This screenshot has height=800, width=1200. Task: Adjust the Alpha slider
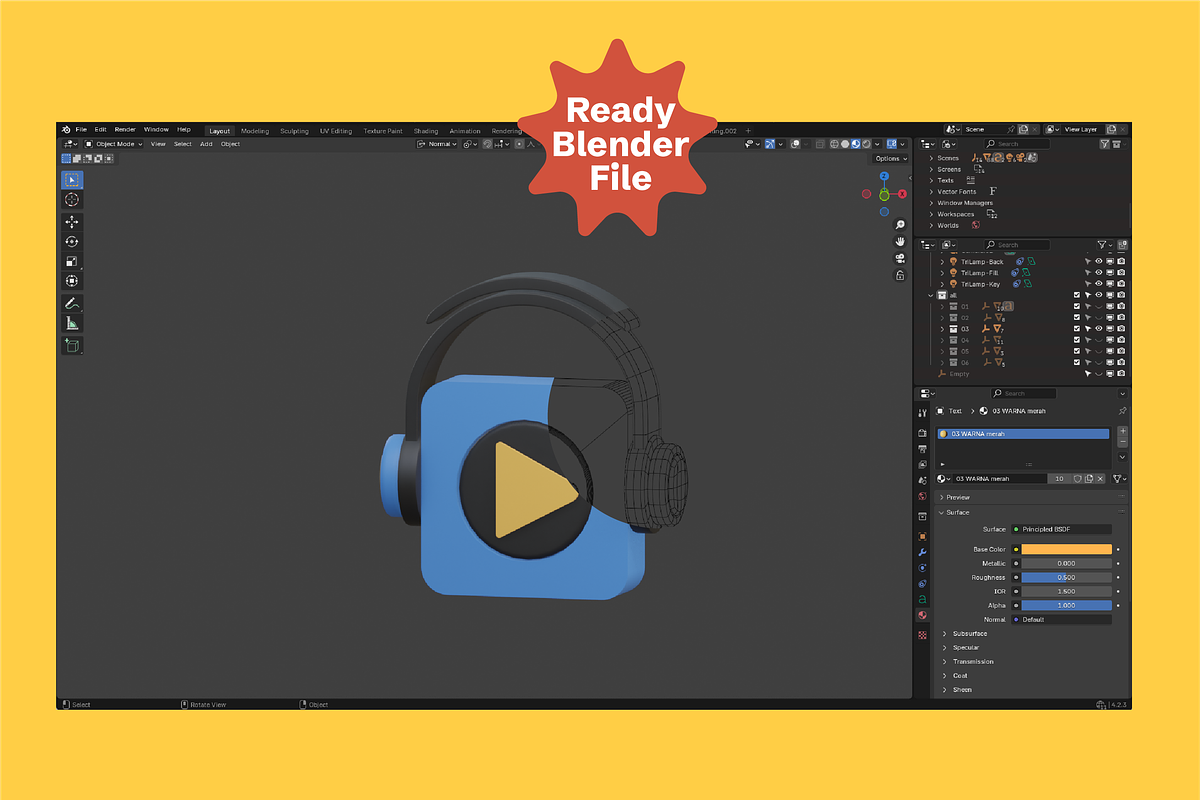click(1066, 605)
